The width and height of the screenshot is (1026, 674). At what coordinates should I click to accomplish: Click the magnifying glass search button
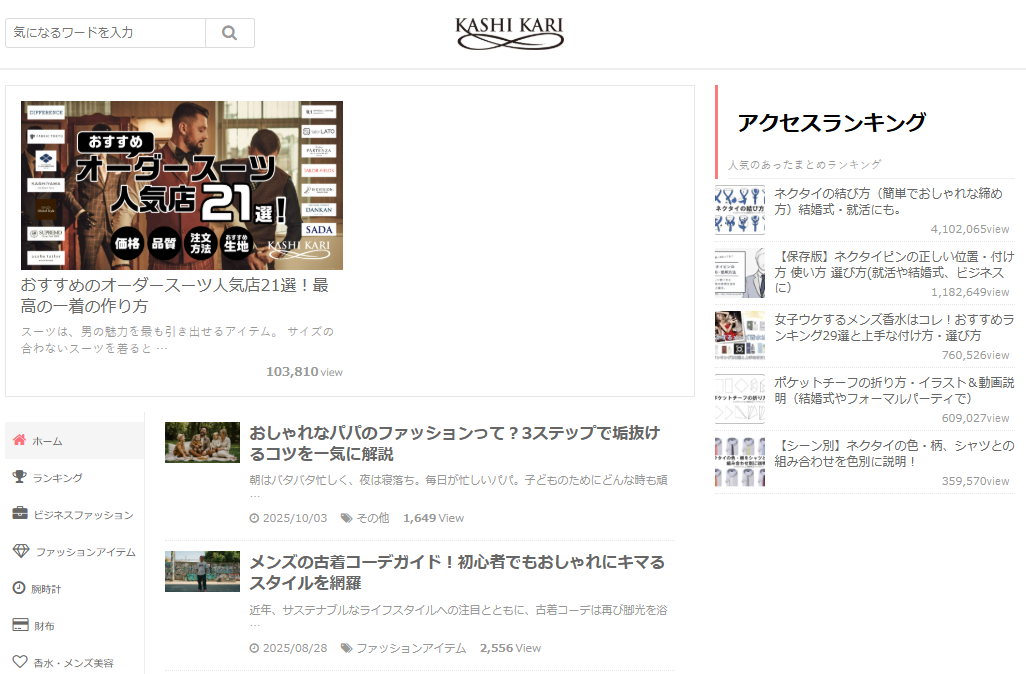click(229, 33)
